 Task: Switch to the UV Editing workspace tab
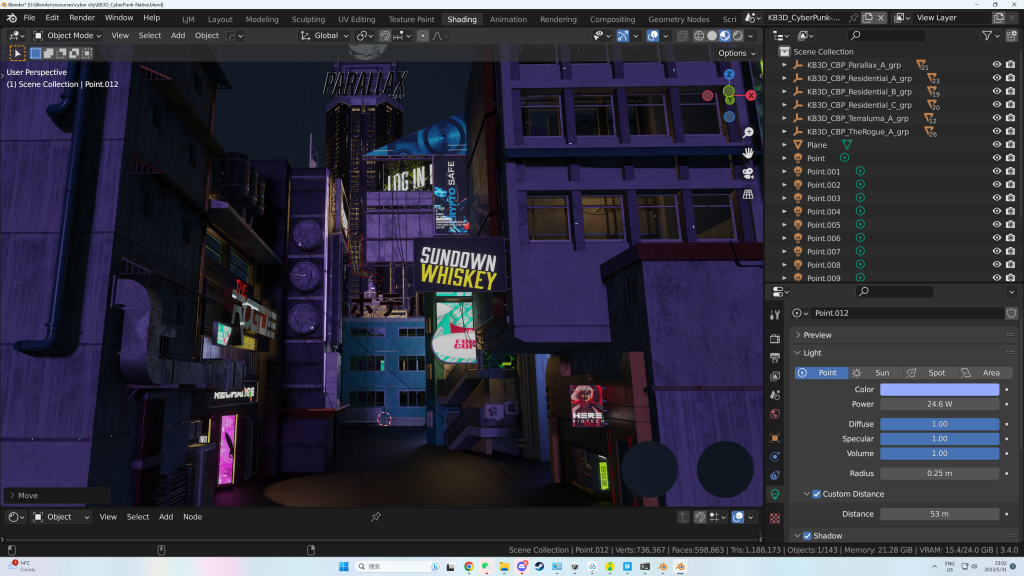[357, 20]
